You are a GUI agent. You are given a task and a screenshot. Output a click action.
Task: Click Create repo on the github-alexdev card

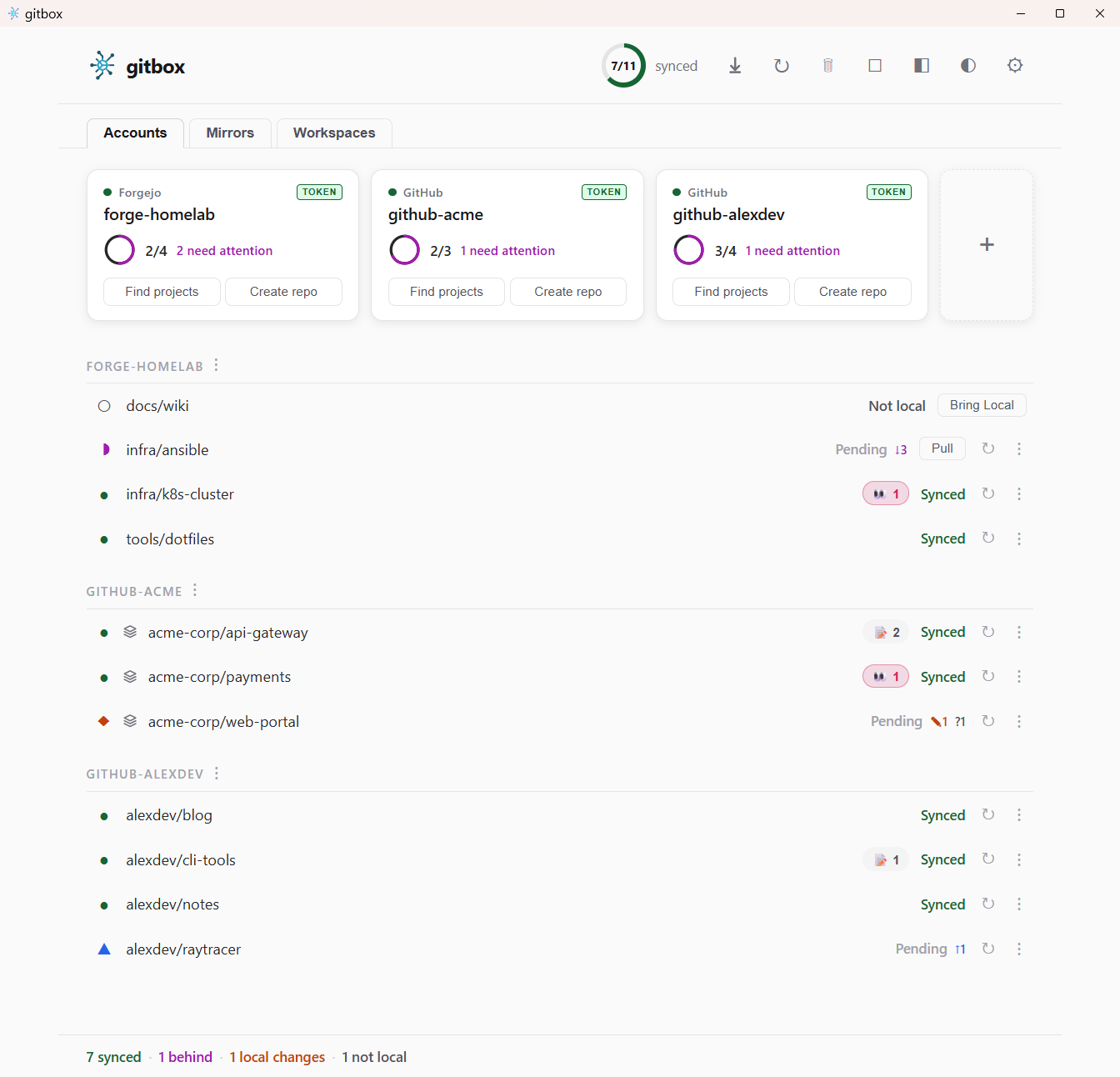(x=852, y=292)
